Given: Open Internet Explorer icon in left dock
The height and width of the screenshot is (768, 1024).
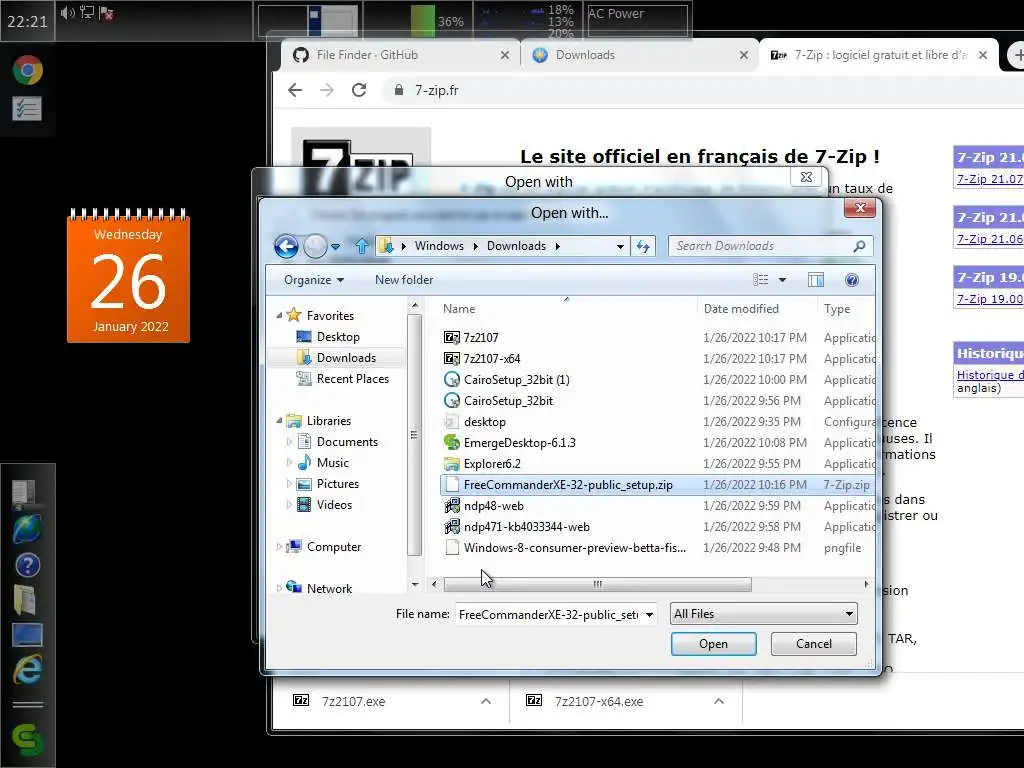Looking at the screenshot, I should click(x=27, y=669).
